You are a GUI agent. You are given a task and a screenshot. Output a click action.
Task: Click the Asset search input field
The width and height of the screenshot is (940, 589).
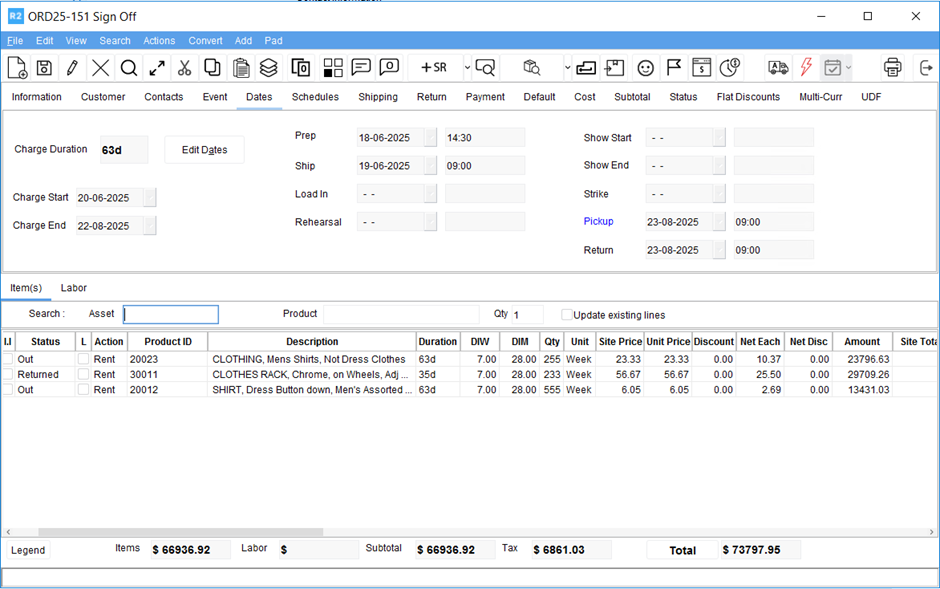tap(170, 314)
